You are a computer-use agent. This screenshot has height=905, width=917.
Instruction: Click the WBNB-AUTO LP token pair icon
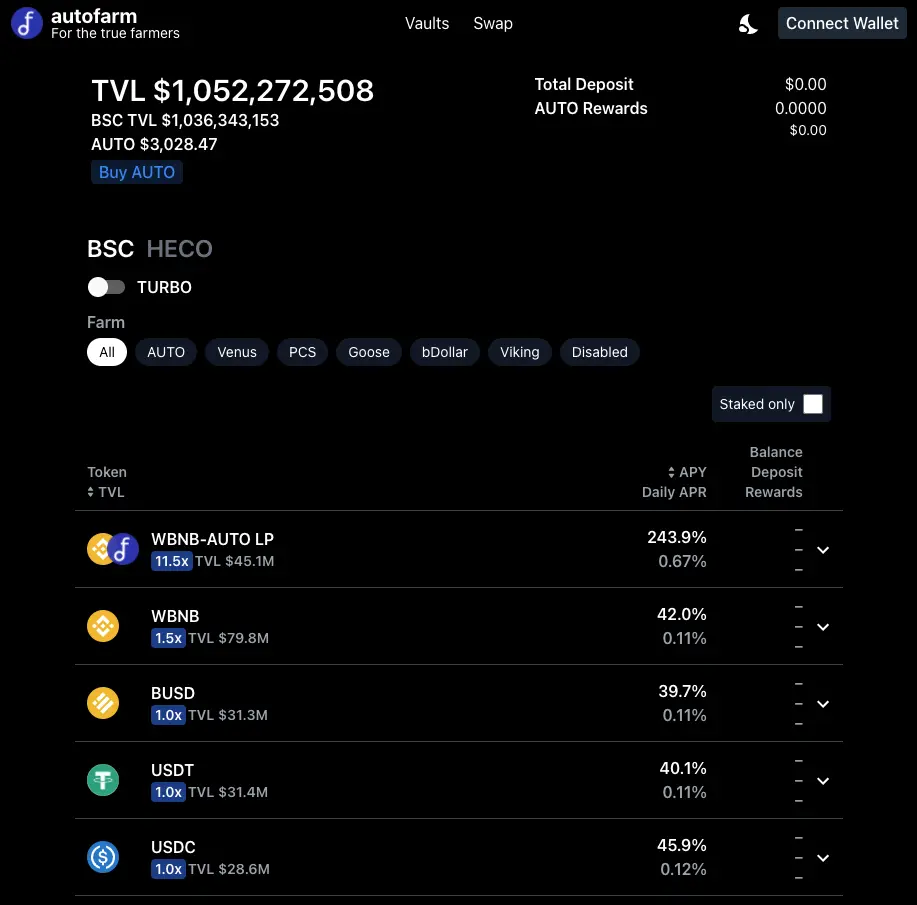[x=113, y=549]
